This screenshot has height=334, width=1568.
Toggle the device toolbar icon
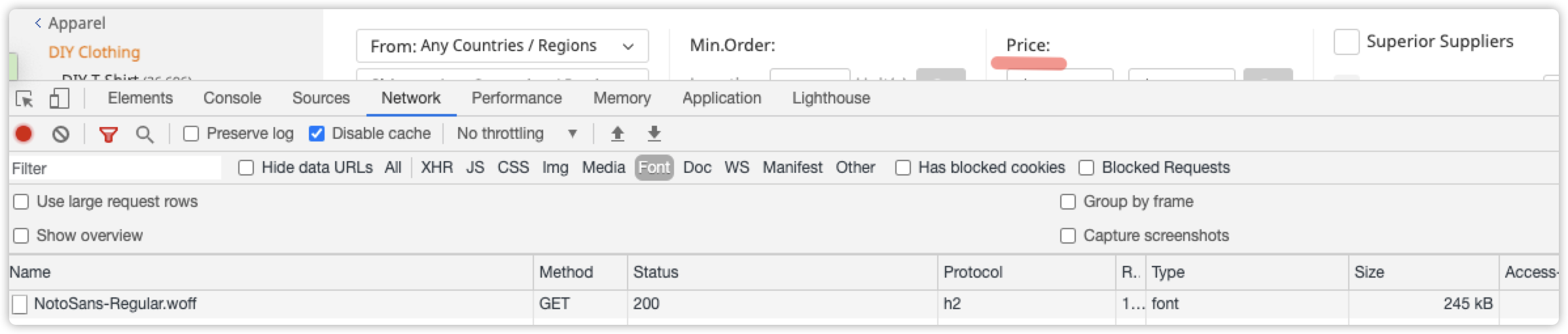click(59, 99)
